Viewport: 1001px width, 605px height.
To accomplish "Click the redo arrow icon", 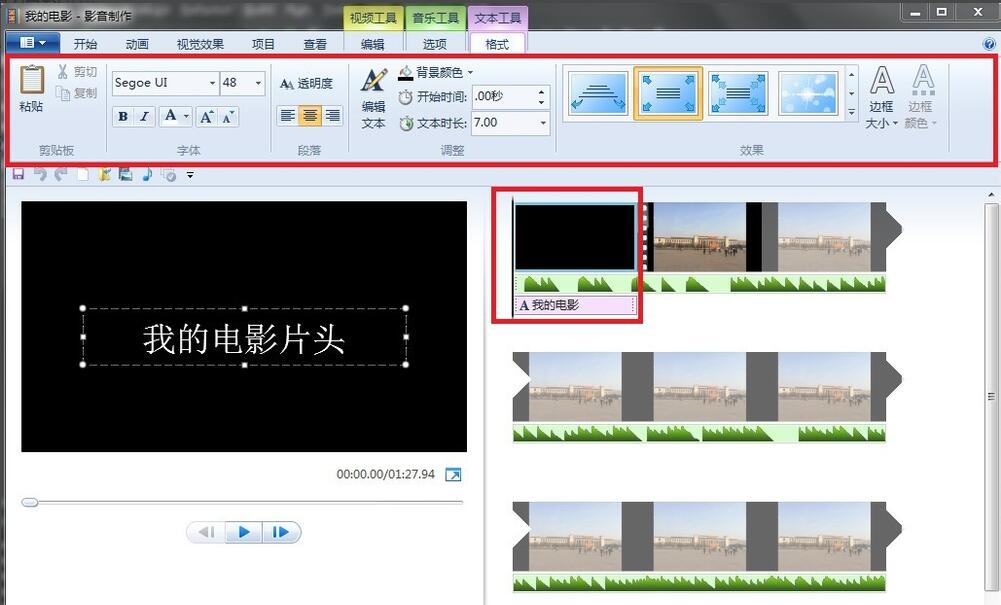I will (61, 174).
